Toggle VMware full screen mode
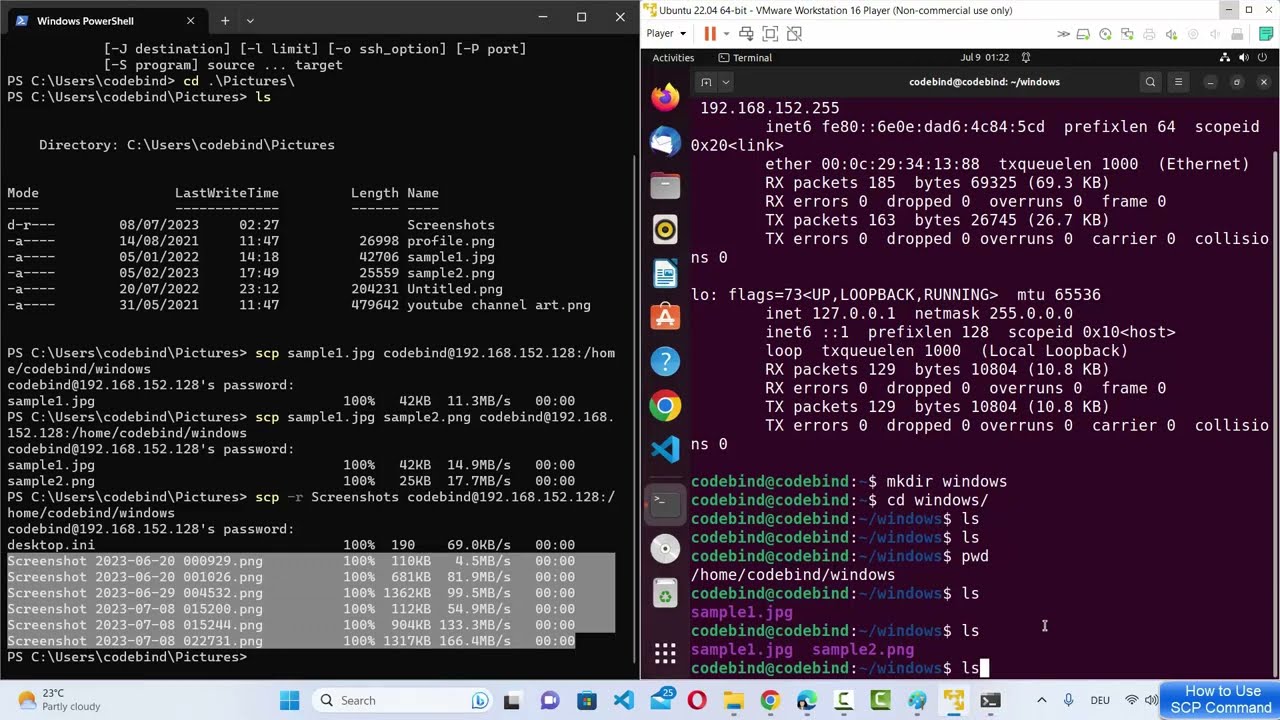 770,33
